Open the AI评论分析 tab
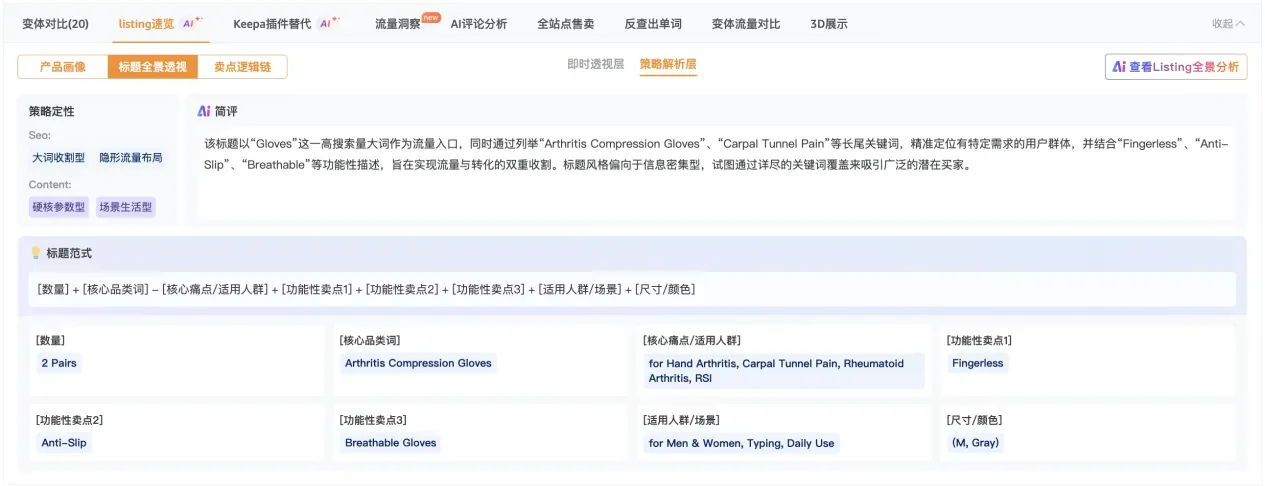 pos(478,24)
